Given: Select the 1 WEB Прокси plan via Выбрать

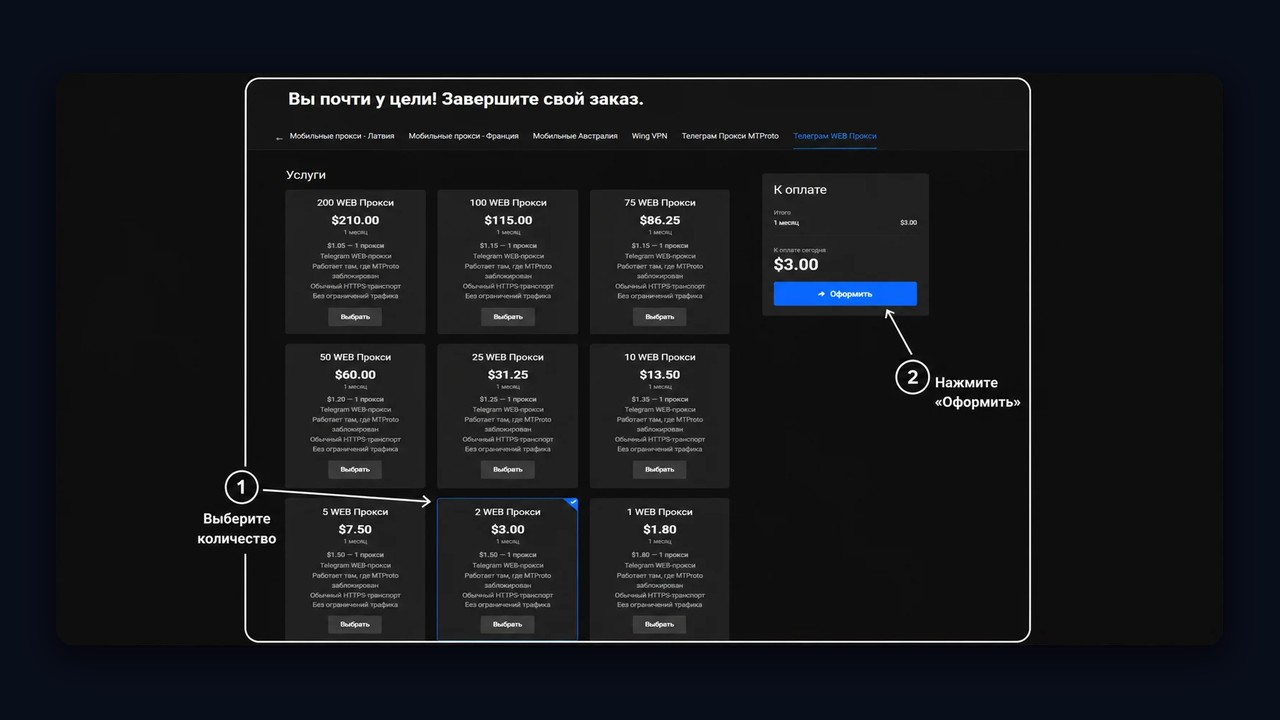Looking at the screenshot, I should coord(659,624).
